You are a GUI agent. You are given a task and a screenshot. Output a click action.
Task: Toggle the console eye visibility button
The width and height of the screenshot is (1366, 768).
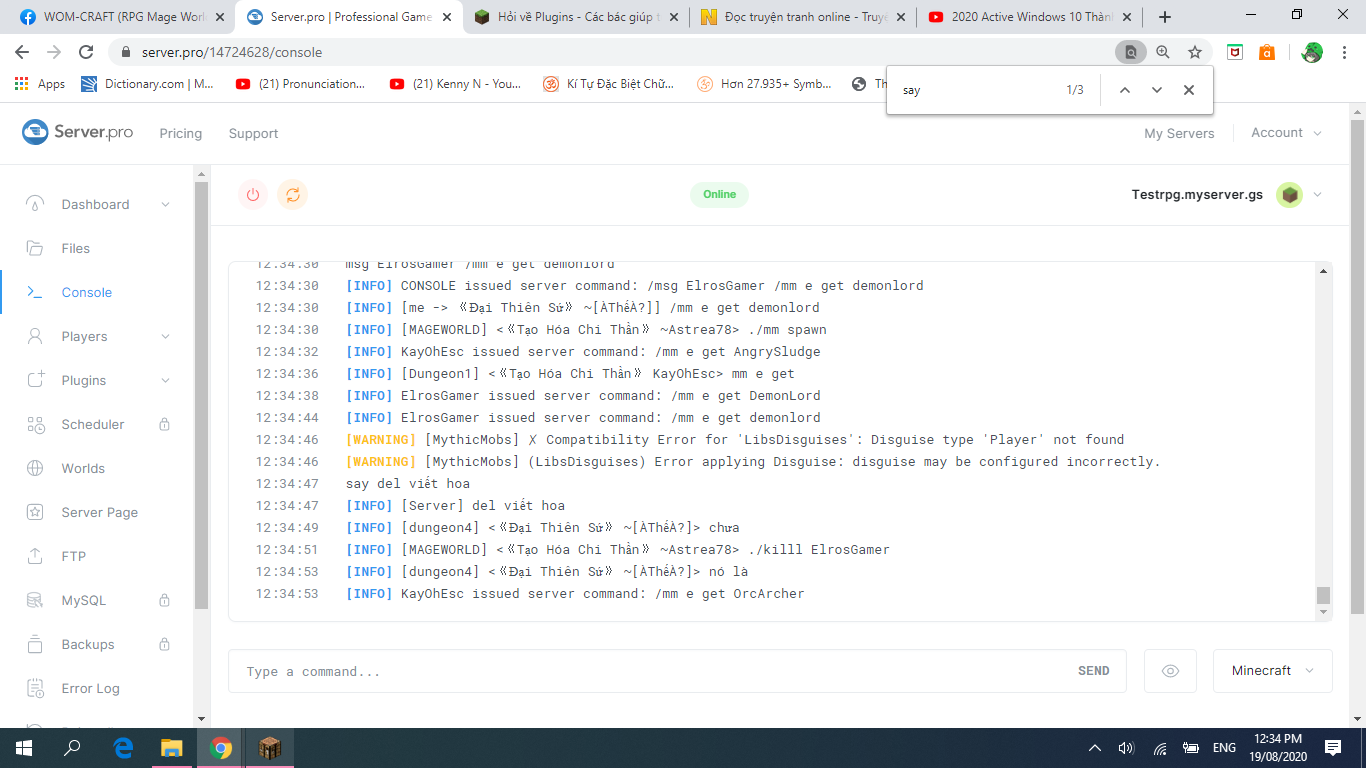(1170, 671)
